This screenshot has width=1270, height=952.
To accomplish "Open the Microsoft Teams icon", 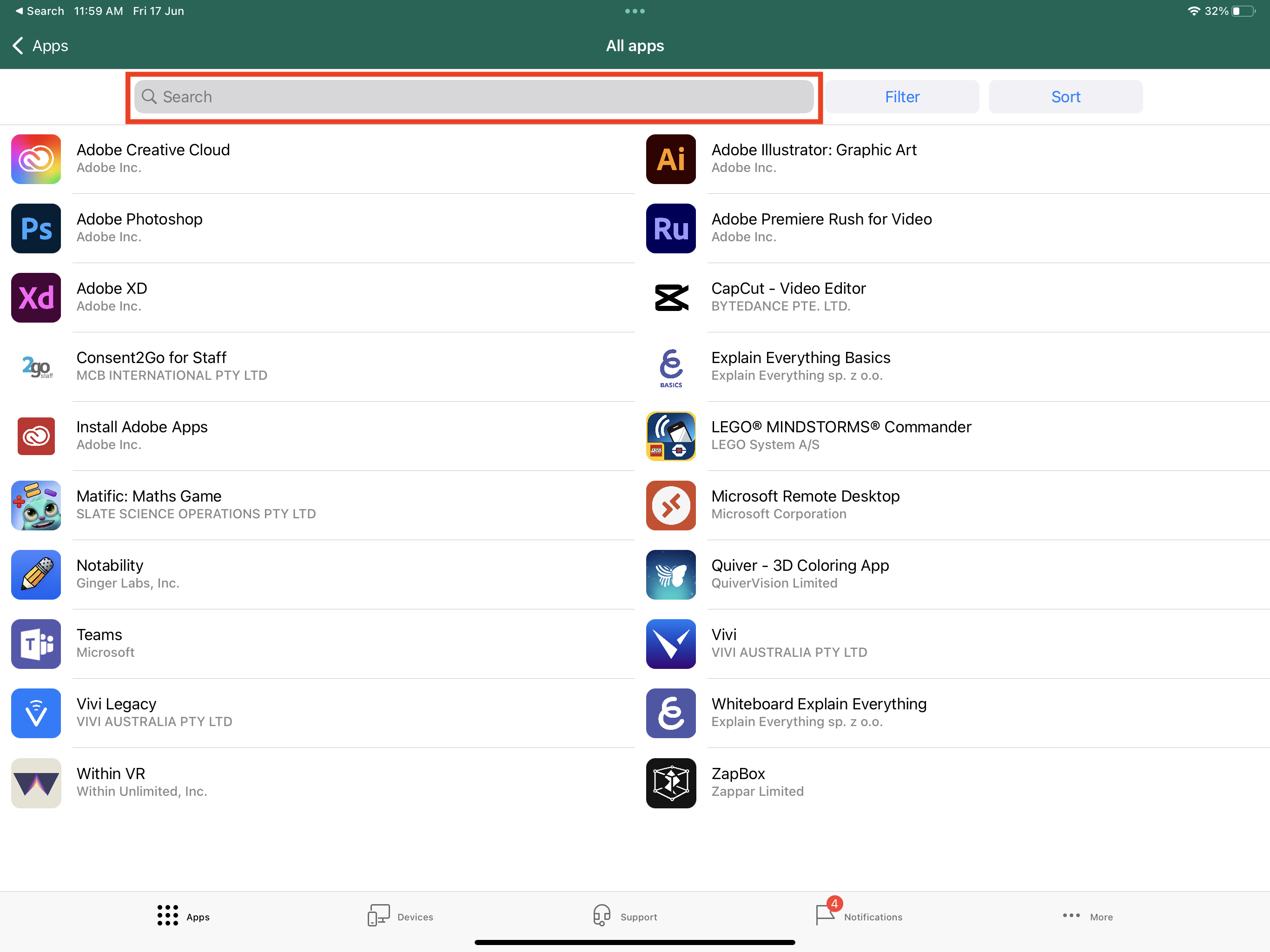I will (36, 644).
